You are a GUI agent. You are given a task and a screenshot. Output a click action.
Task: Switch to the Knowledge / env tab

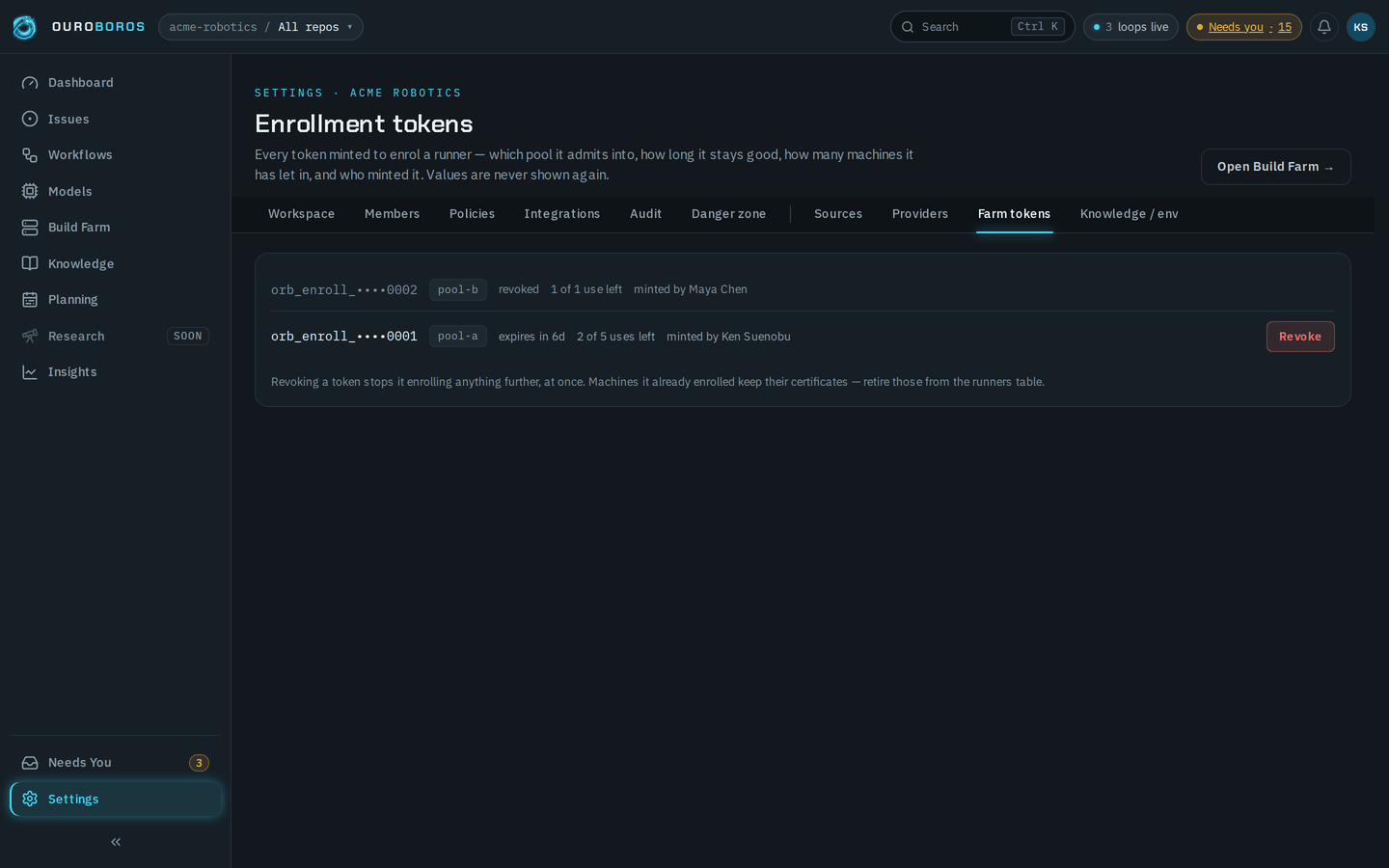pyautogui.click(x=1130, y=214)
